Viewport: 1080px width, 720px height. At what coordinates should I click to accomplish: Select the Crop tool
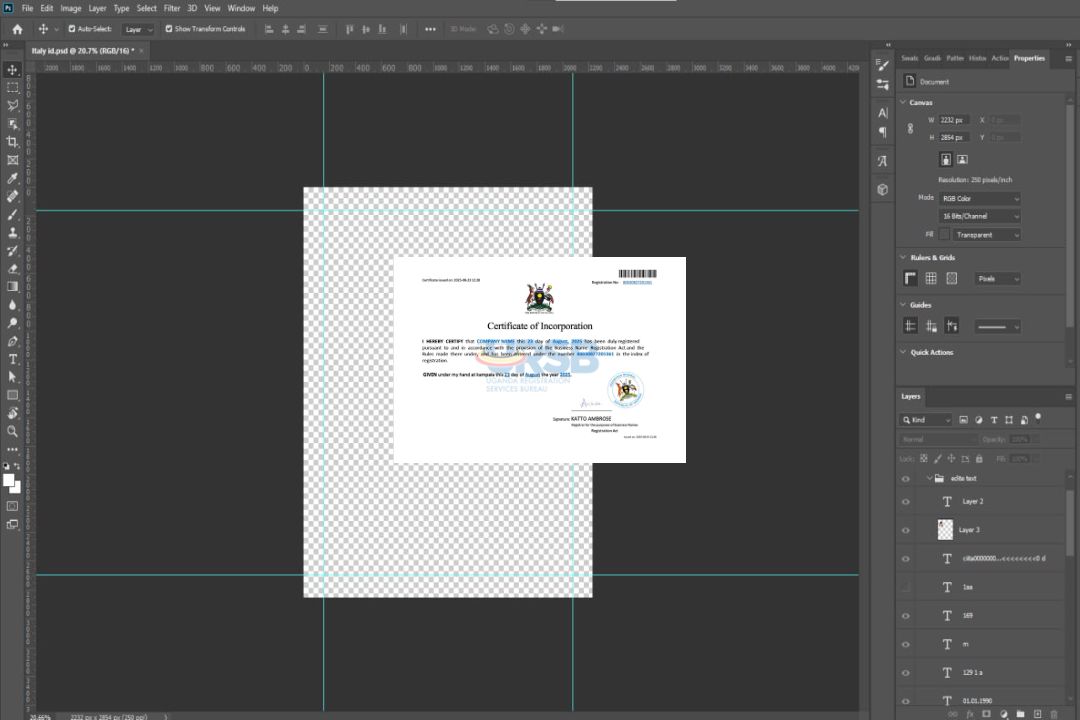click(13, 142)
